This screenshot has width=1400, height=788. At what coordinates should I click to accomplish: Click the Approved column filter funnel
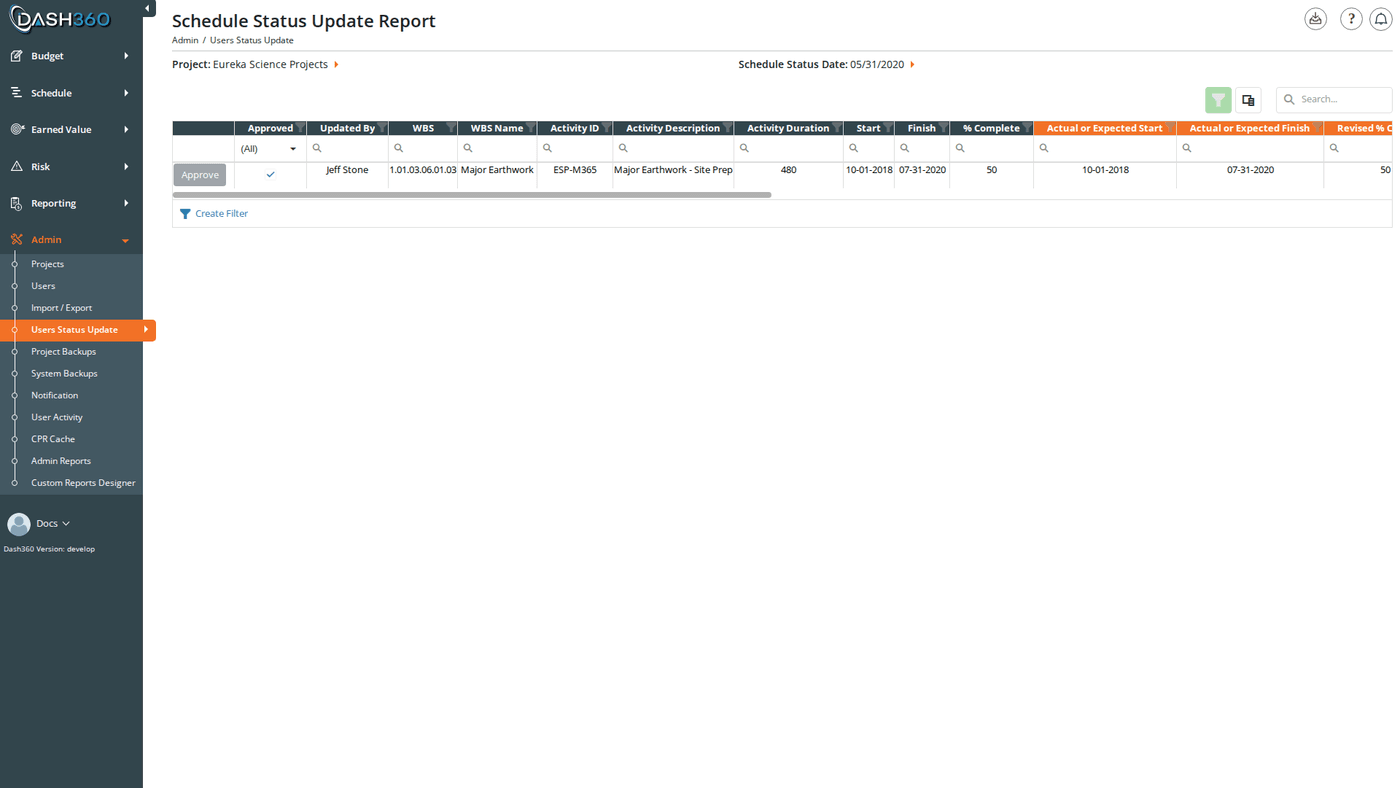coord(300,128)
